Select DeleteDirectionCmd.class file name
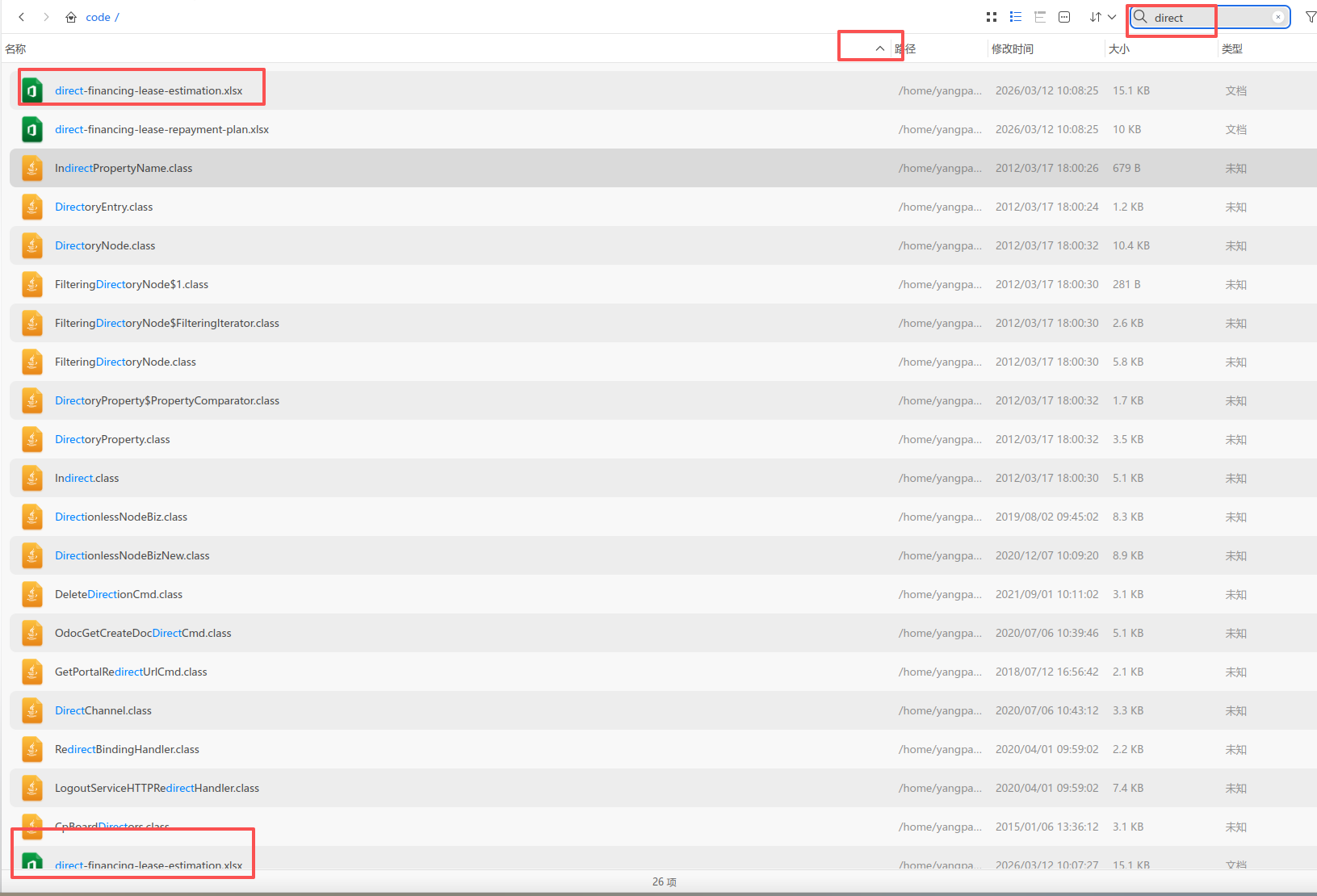 point(119,594)
